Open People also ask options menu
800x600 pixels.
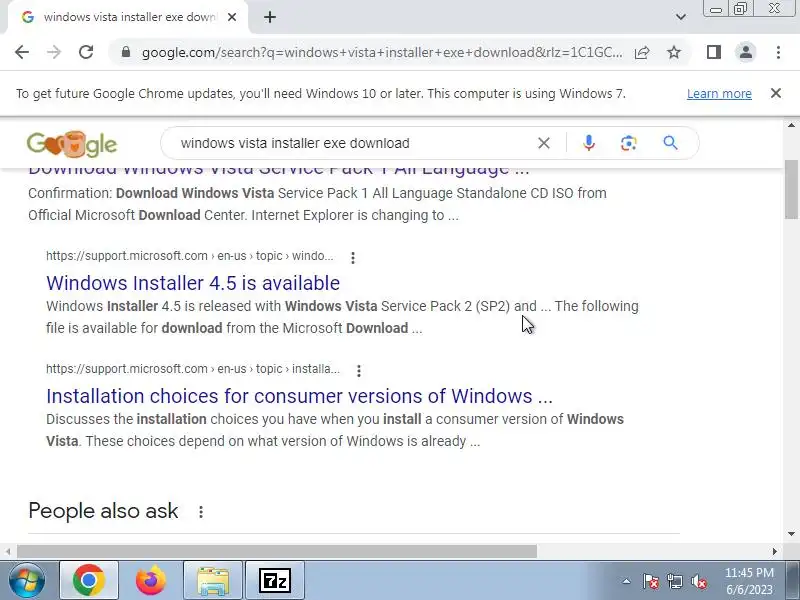(x=201, y=512)
